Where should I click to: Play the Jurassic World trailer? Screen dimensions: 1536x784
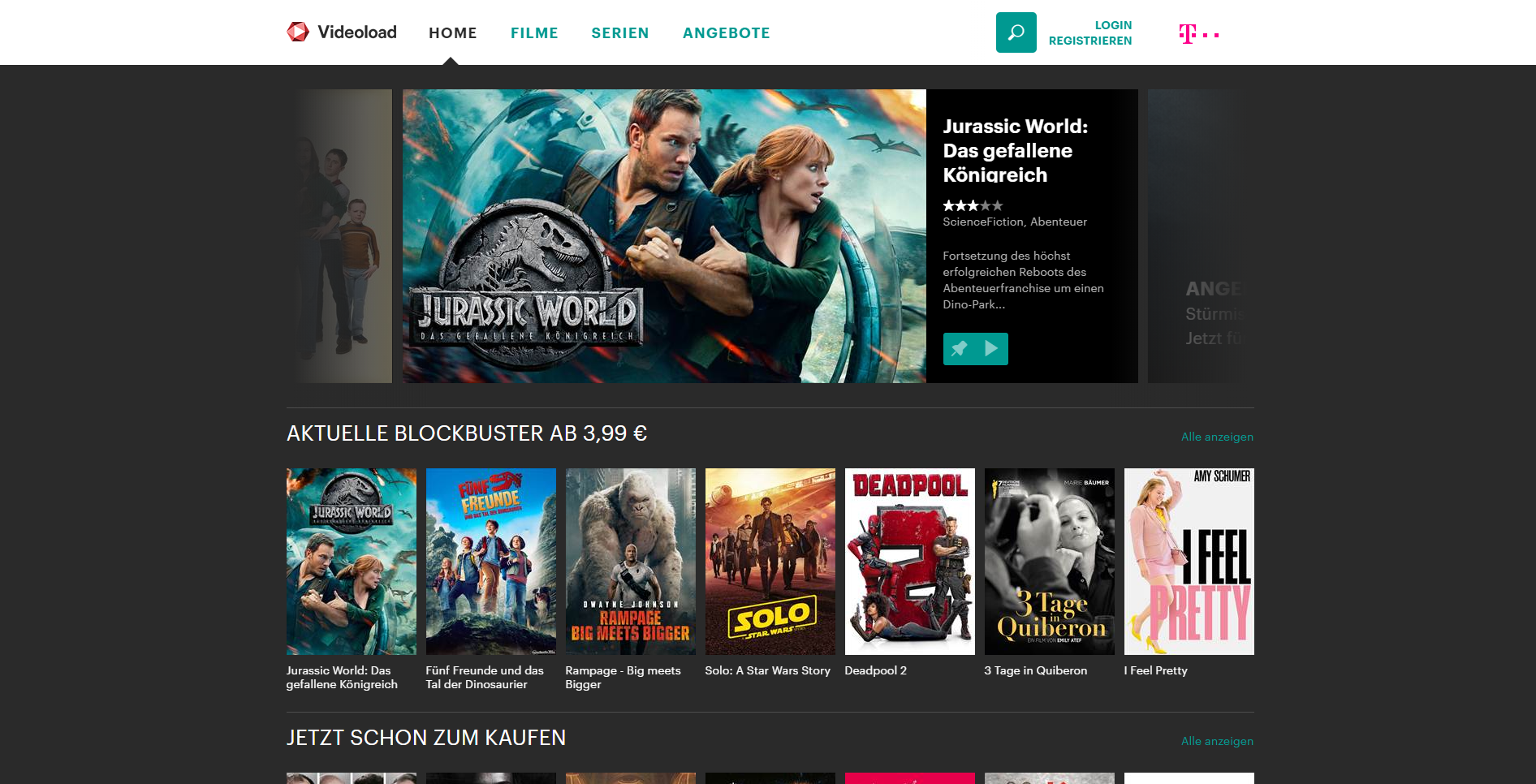coord(992,349)
